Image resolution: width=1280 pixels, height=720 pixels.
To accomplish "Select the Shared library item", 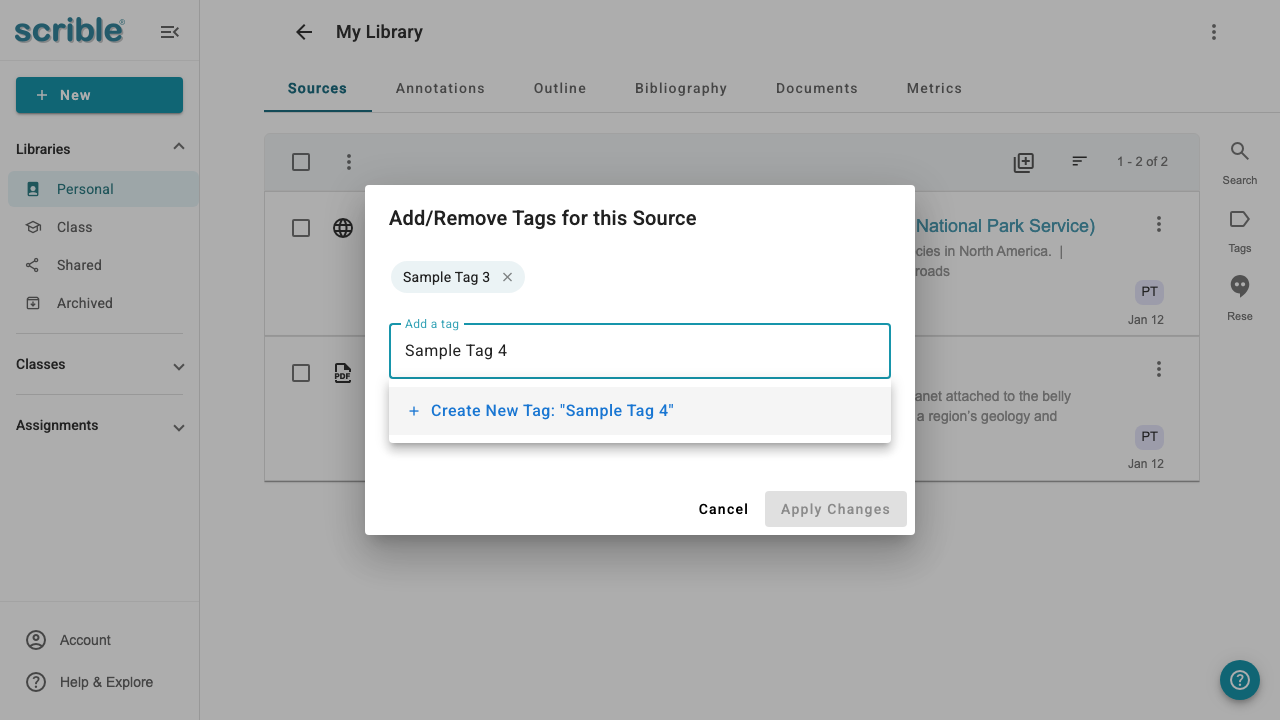I will [x=103, y=265].
